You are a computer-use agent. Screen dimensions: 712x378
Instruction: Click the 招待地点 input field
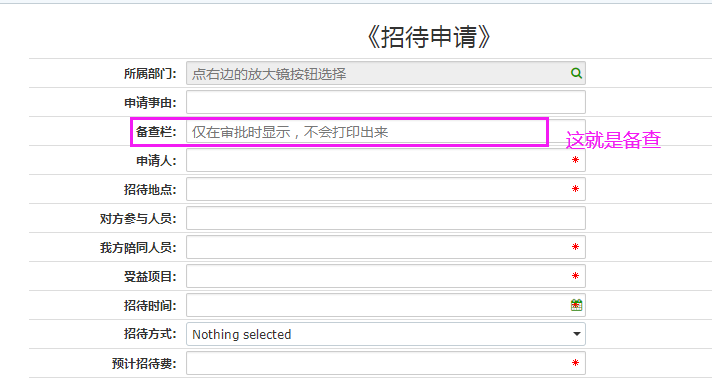[x=386, y=189]
